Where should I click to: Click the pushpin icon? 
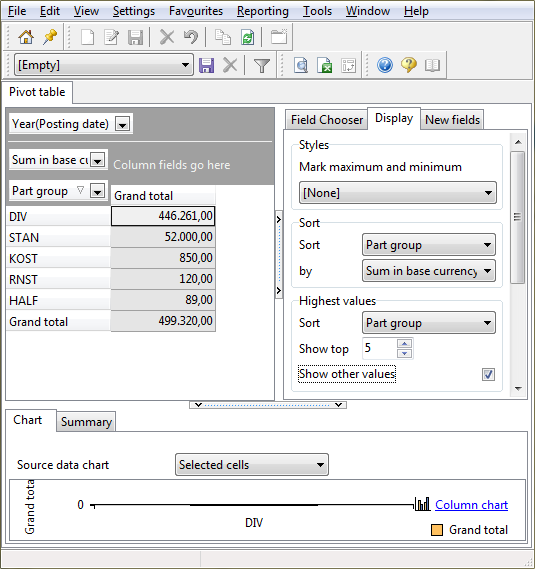point(50,37)
